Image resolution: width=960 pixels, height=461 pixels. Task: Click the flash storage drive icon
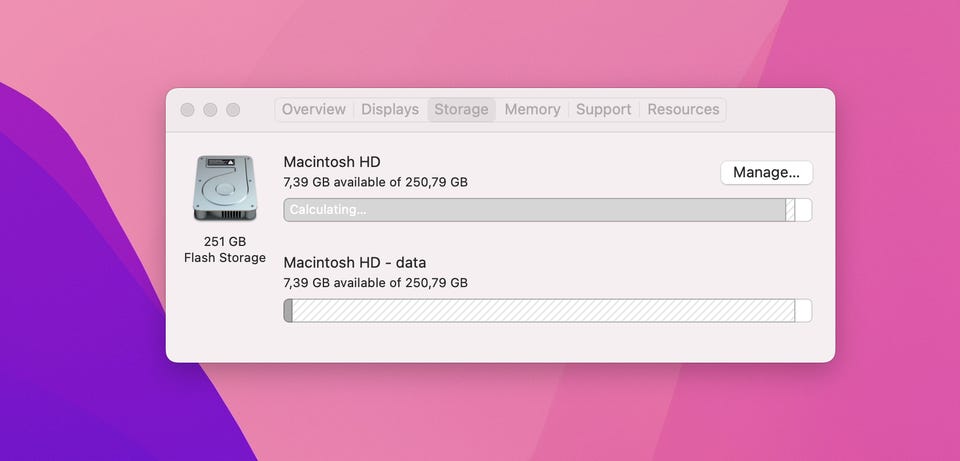(224, 188)
